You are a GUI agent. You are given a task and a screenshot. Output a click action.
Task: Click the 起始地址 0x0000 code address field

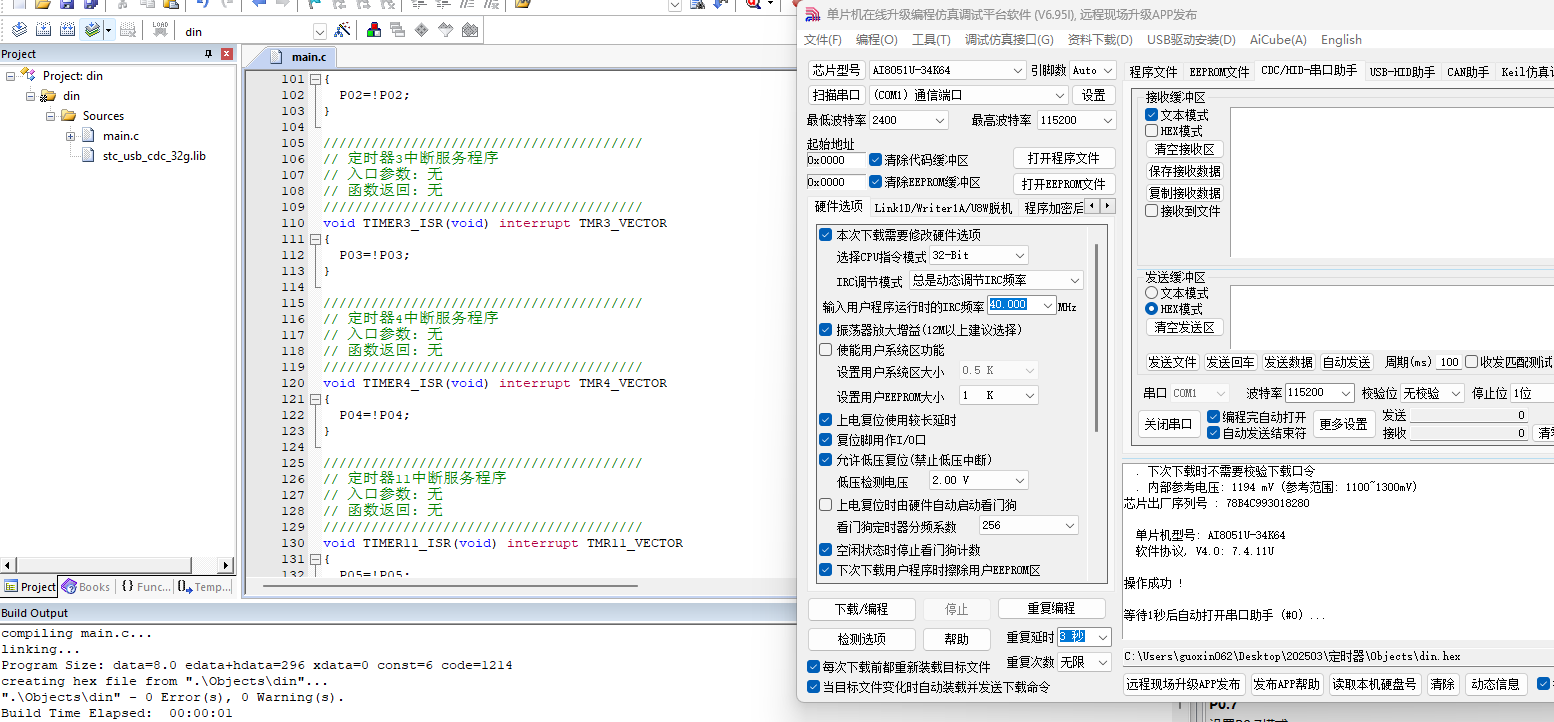point(835,160)
